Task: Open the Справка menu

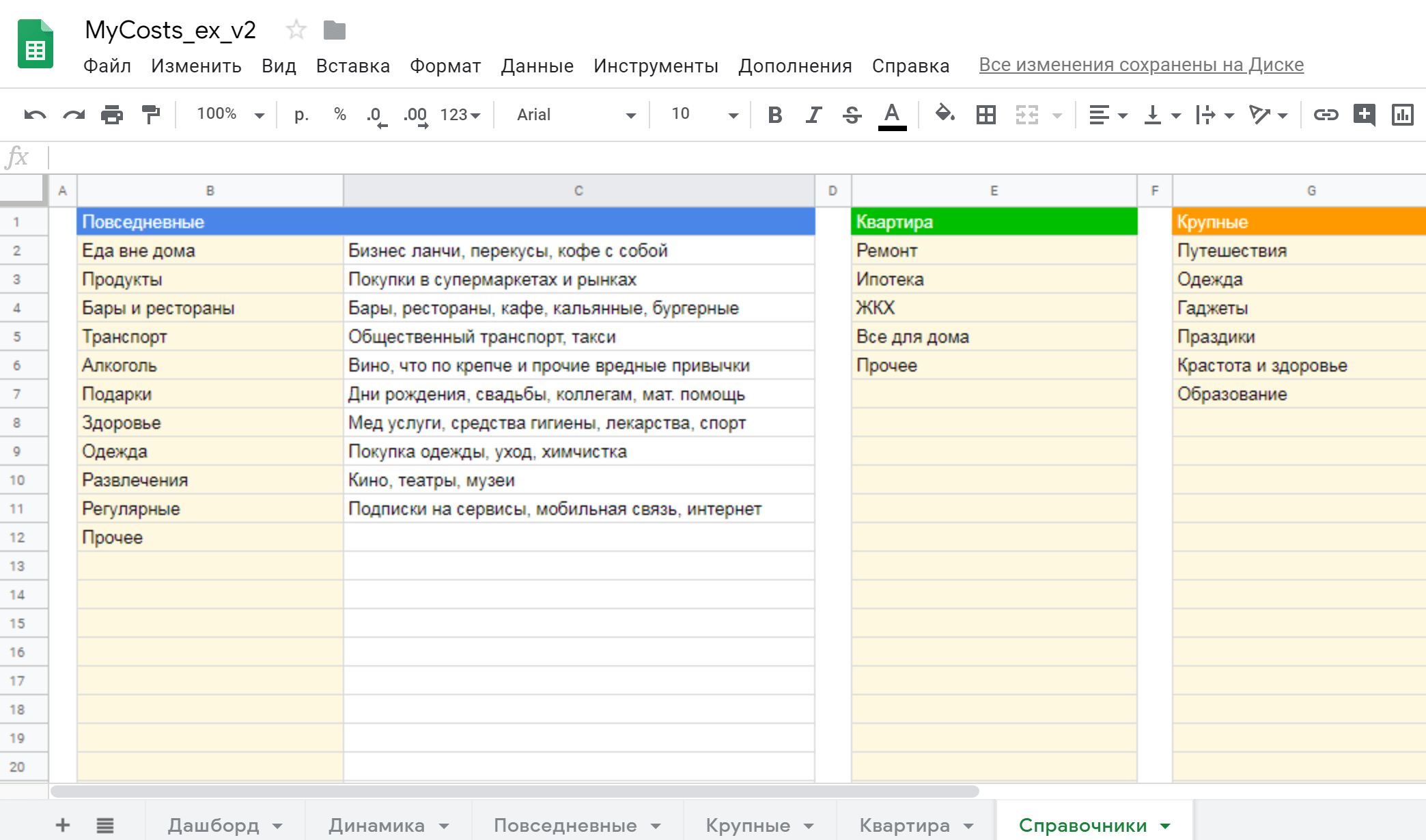Action: point(910,66)
